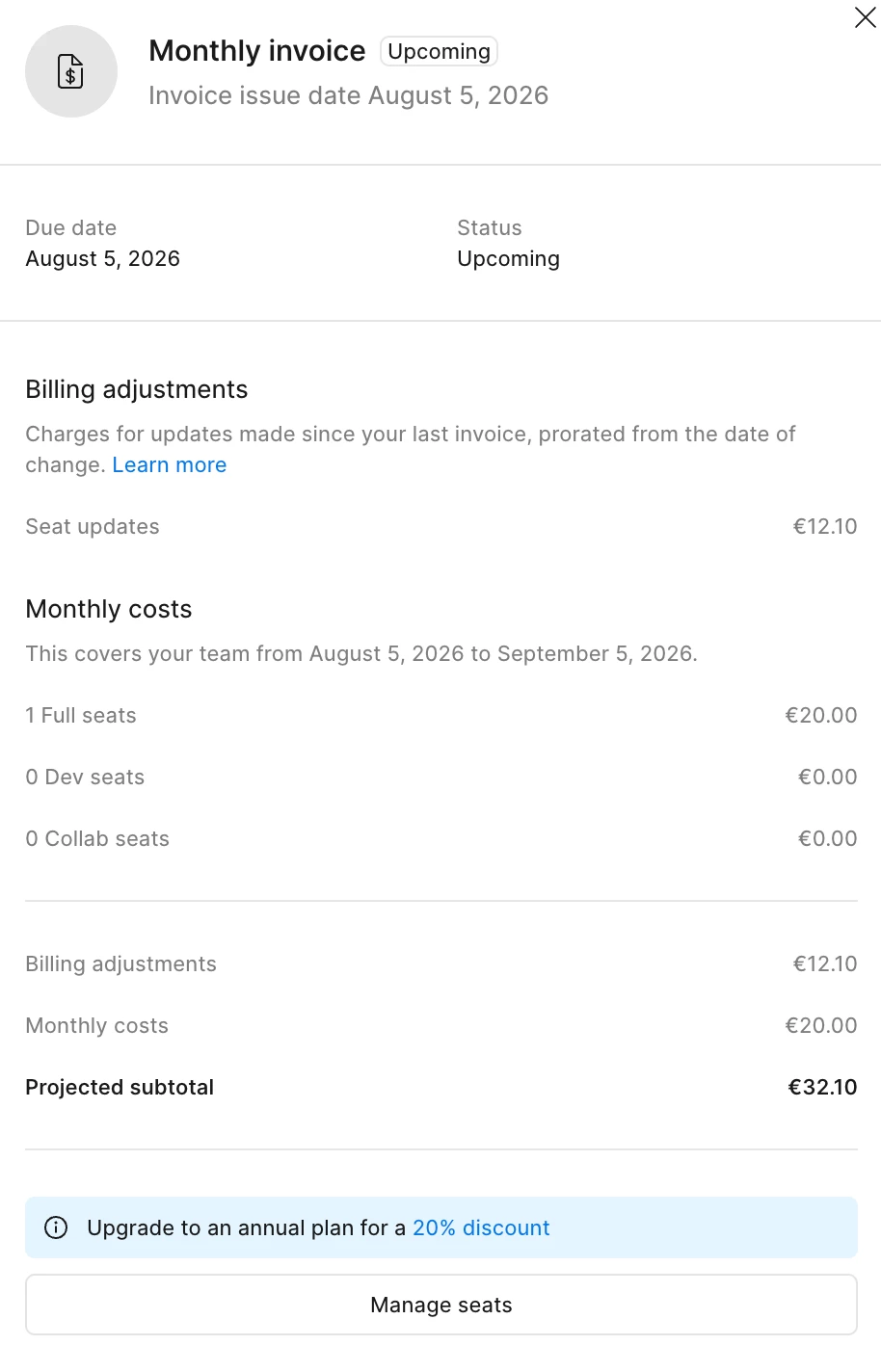Click the invoice dollar document icon

pos(70,71)
